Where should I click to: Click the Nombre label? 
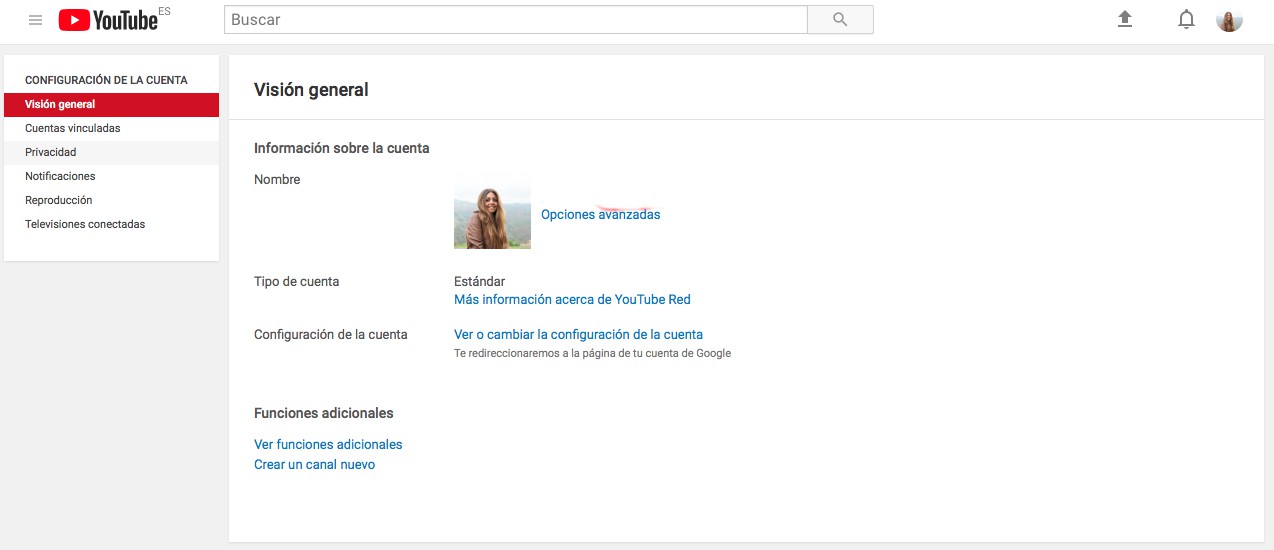coord(277,180)
